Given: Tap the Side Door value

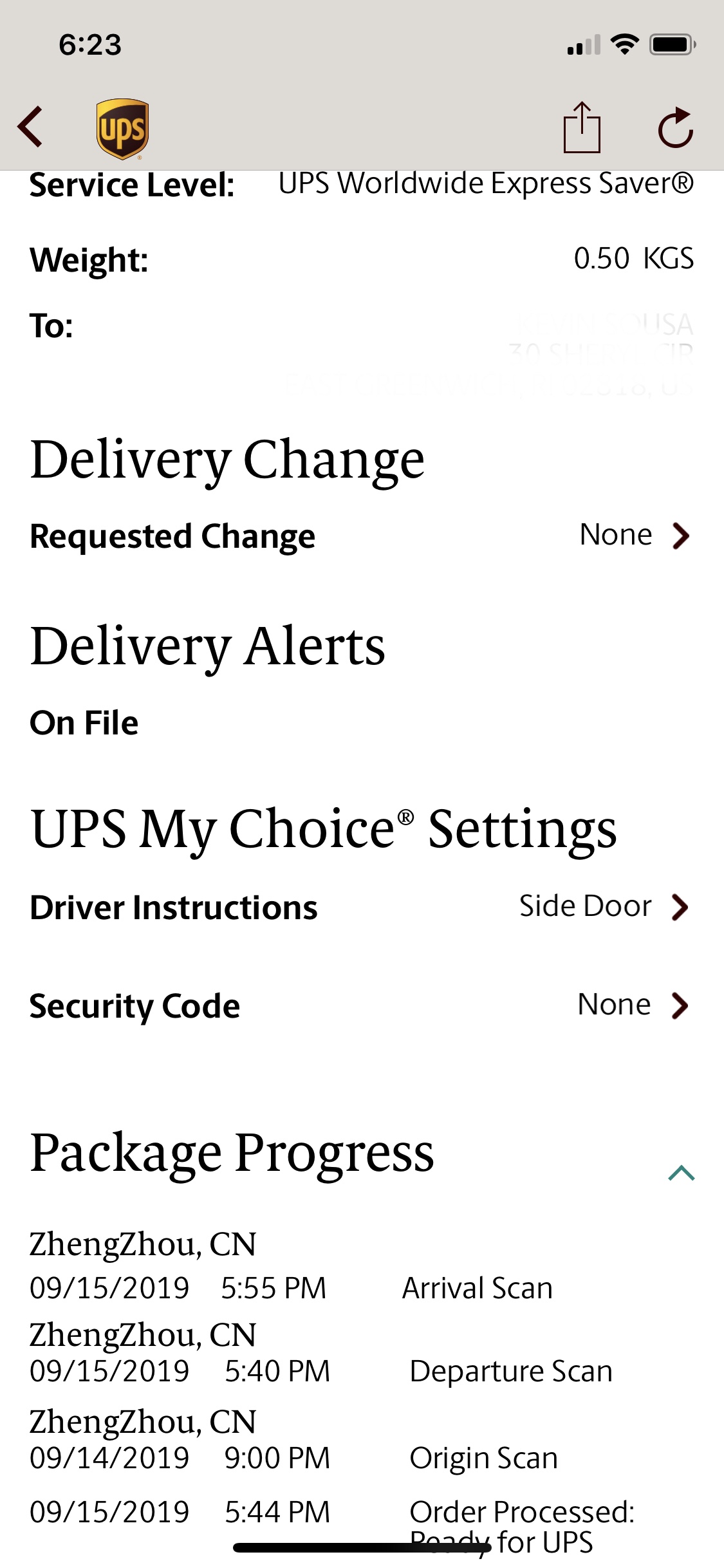Looking at the screenshot, I should click(x=586, y=906).
